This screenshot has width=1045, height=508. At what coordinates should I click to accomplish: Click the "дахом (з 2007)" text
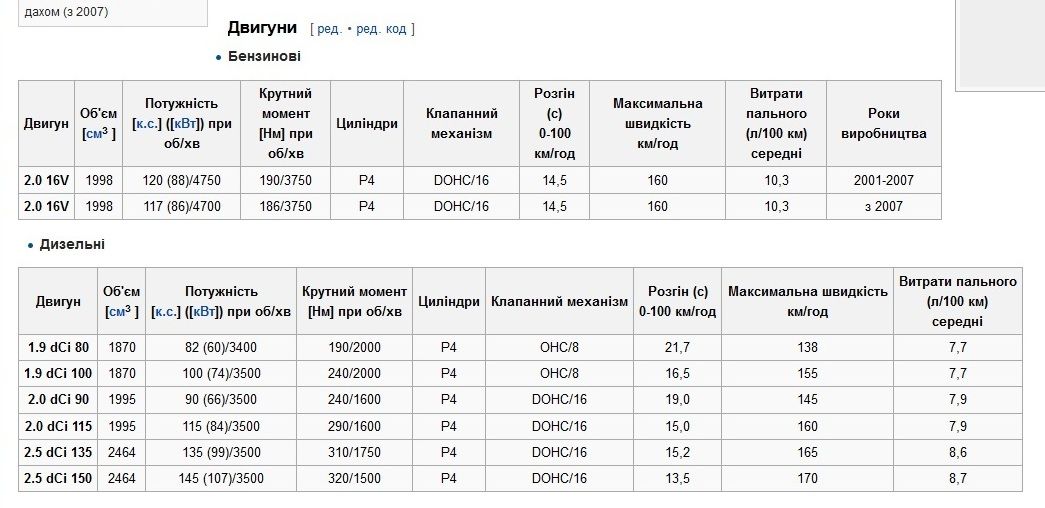66,12
